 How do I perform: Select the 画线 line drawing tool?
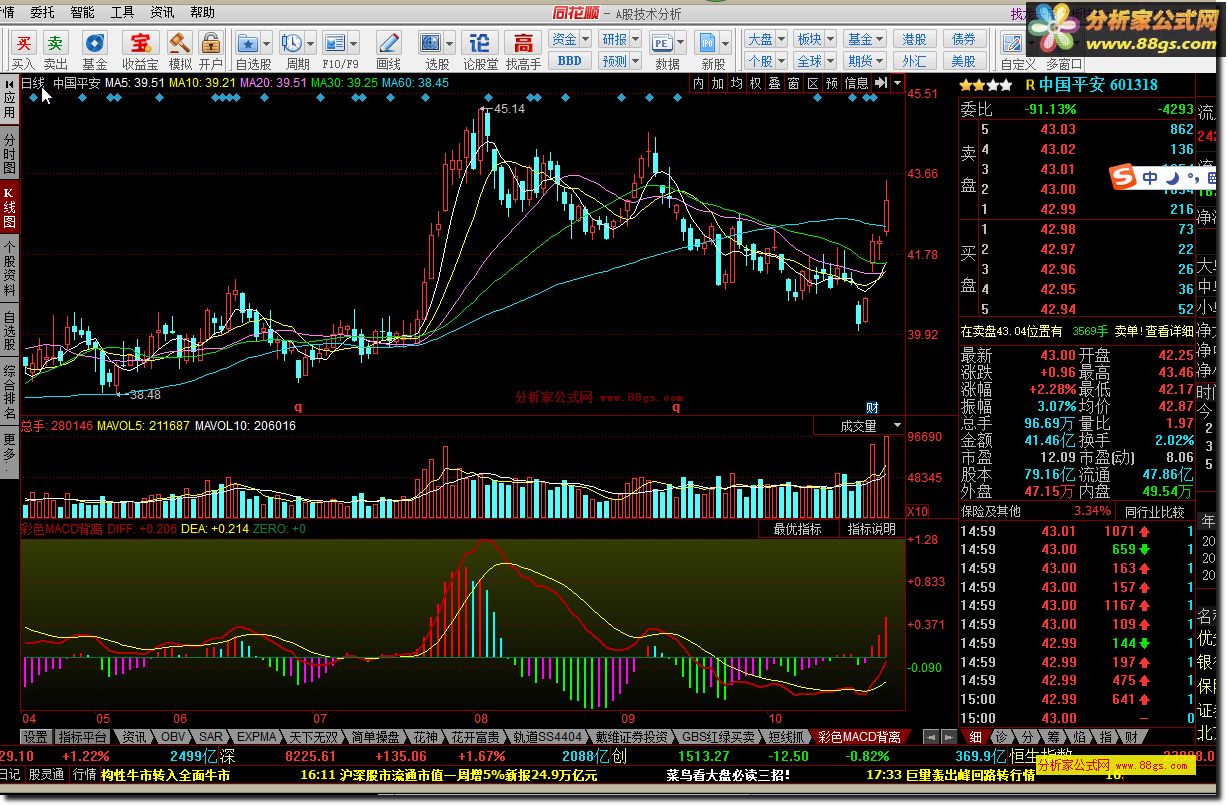(388, 43)
